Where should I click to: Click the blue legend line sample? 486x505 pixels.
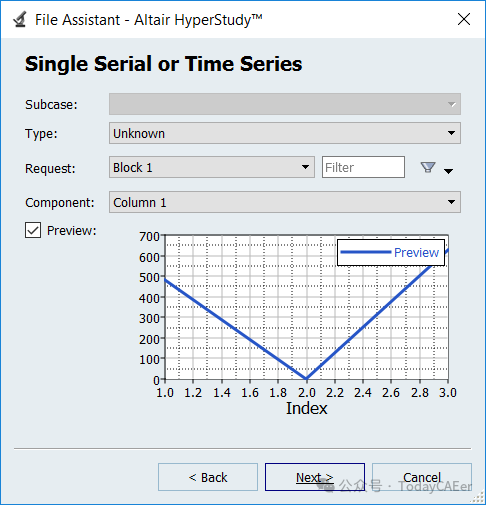click(x=365, y=252)
